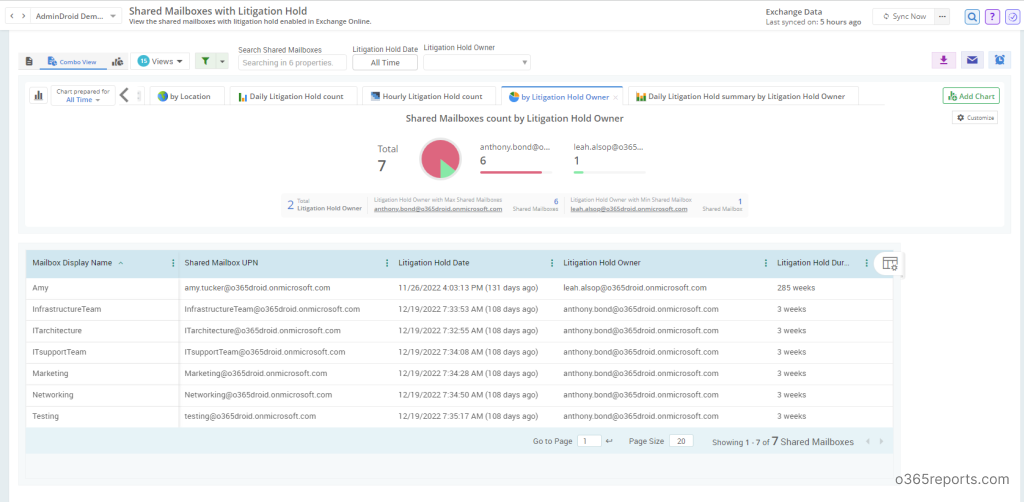Go back with the left navigation arrow

[x=13, y=16]
